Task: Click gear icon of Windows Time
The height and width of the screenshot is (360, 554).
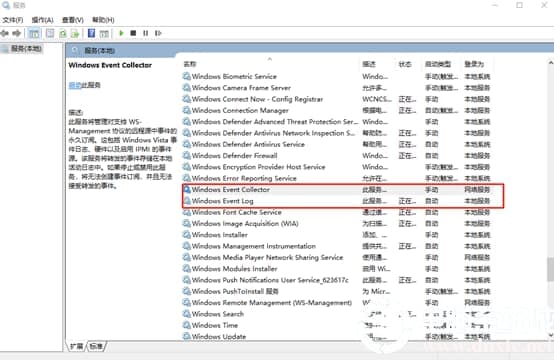Action: pyautogui.click(x=187, y=325)
